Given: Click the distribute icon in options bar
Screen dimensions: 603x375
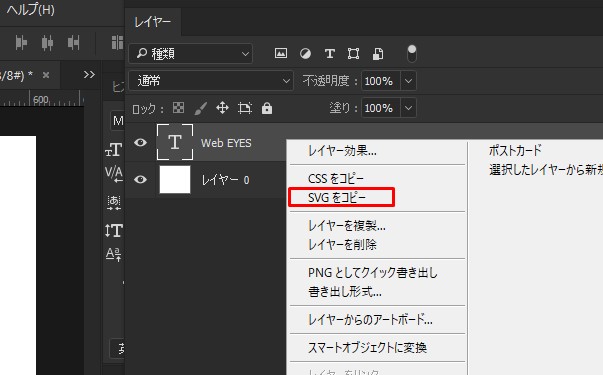Looking at the screenshot, I should coord(117,42).
